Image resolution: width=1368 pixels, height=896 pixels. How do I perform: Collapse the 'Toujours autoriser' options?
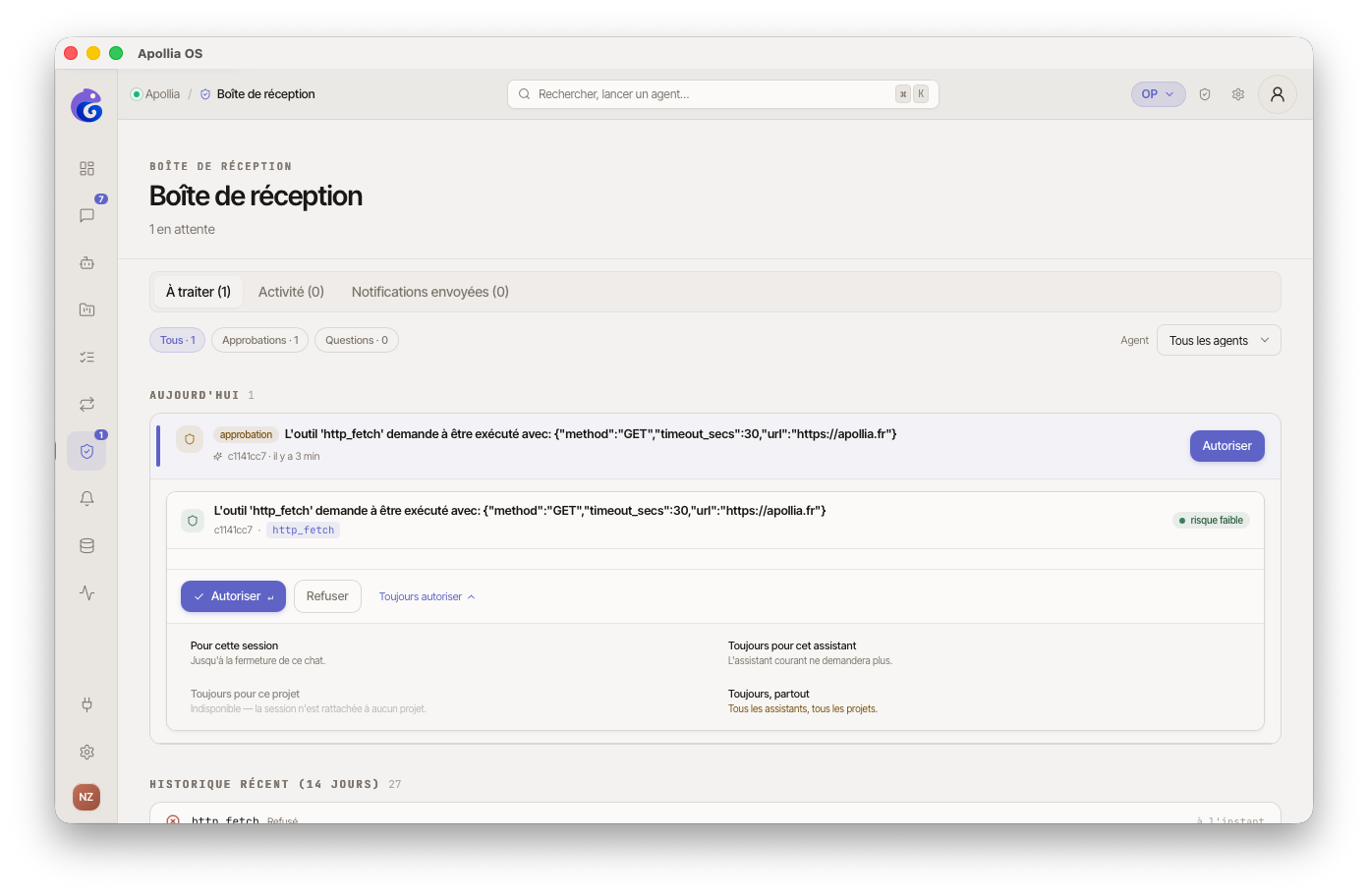click(x=427, y=596)
